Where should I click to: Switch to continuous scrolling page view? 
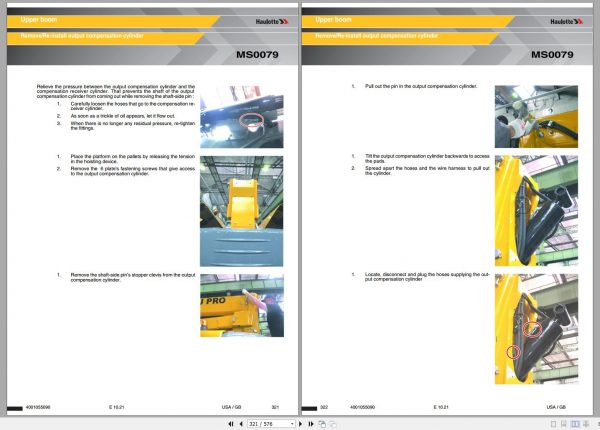tap(564, 424)
